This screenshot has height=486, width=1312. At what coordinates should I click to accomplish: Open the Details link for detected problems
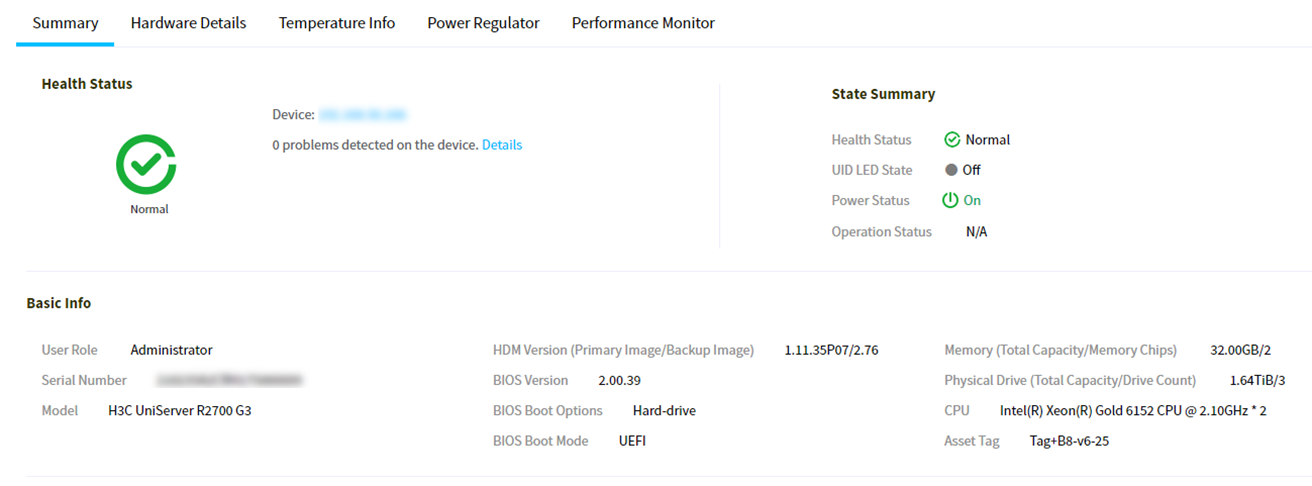click(502, 145)
